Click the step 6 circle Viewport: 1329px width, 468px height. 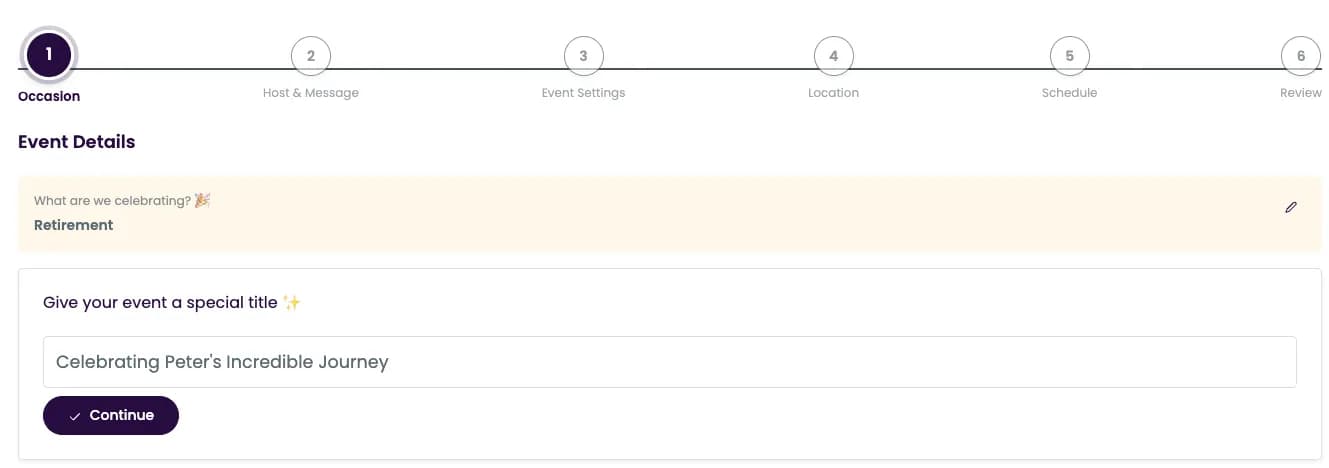(x=1300, y=56)
